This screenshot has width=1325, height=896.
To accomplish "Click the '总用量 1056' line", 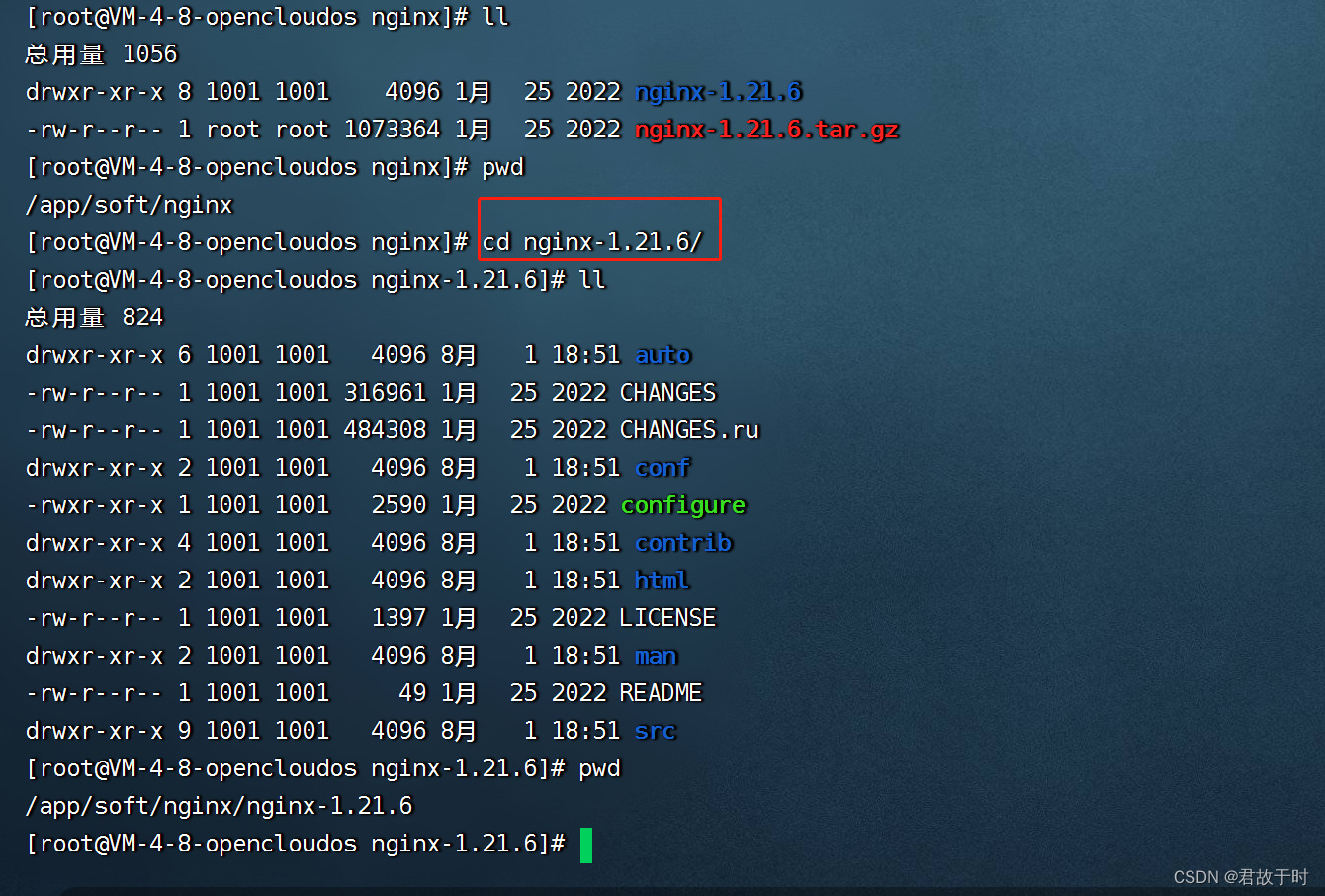I will [x=102, y=54].
